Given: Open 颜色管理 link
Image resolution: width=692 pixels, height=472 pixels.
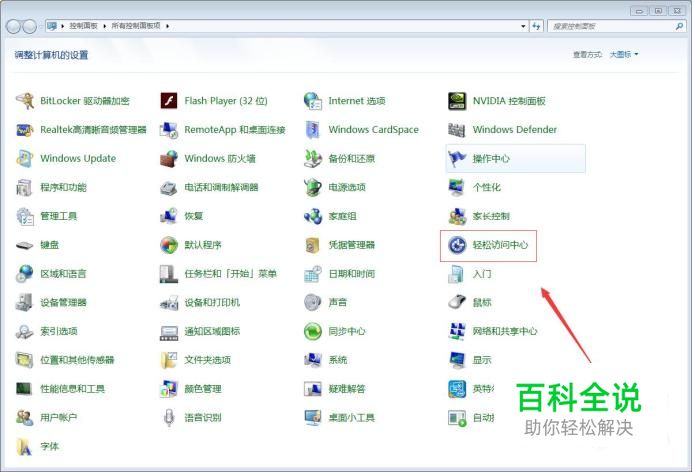Looking at the screenshot, I should [x=203, y=389].
